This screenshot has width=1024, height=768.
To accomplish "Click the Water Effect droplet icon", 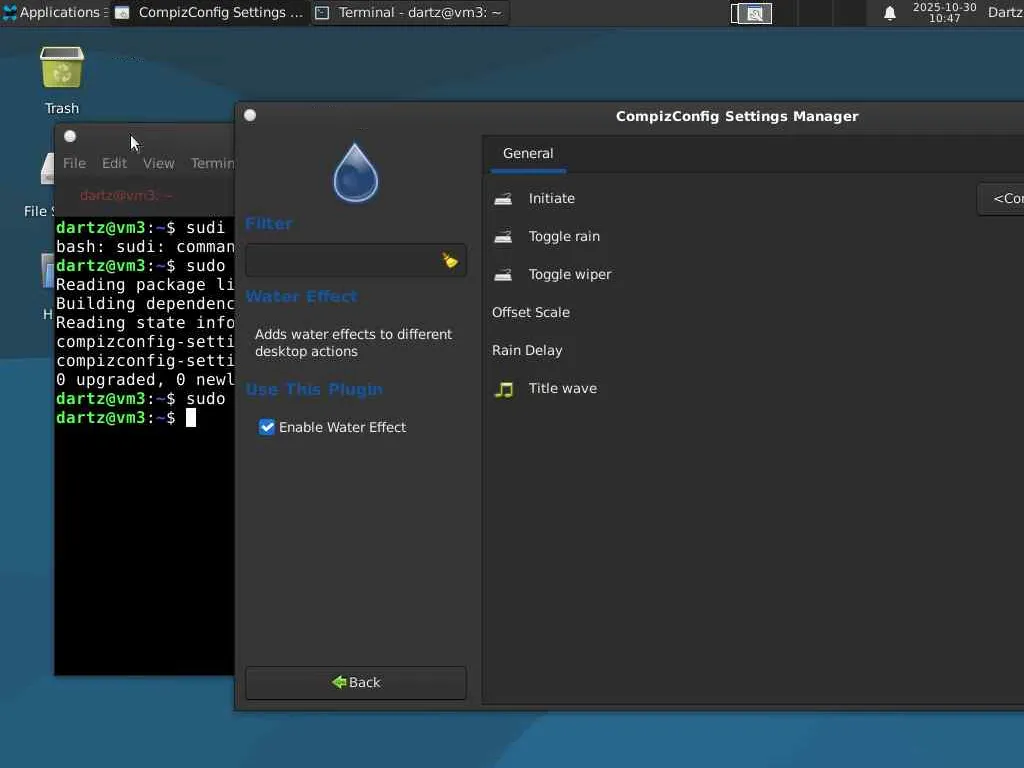I will point(355,173).
